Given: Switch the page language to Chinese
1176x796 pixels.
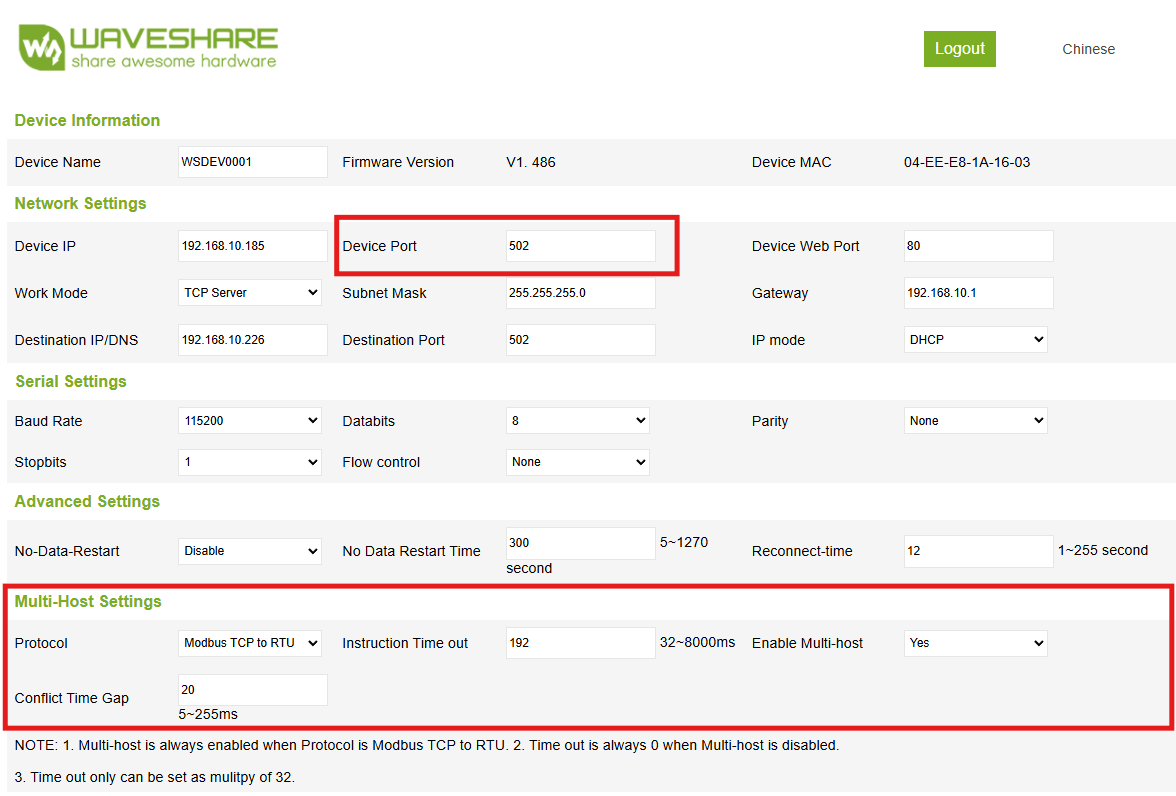Looking at the screenshot, I should pyautogui.click(x=1088, y=48).
